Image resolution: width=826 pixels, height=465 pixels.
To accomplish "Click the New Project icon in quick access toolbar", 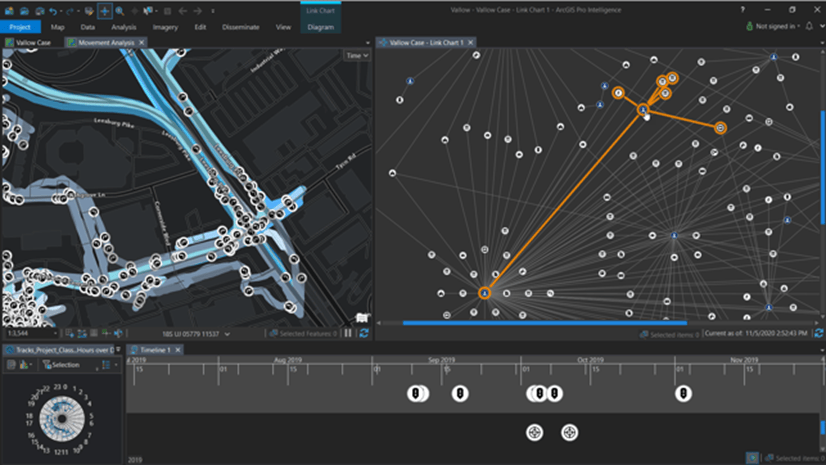I will 9,11.
